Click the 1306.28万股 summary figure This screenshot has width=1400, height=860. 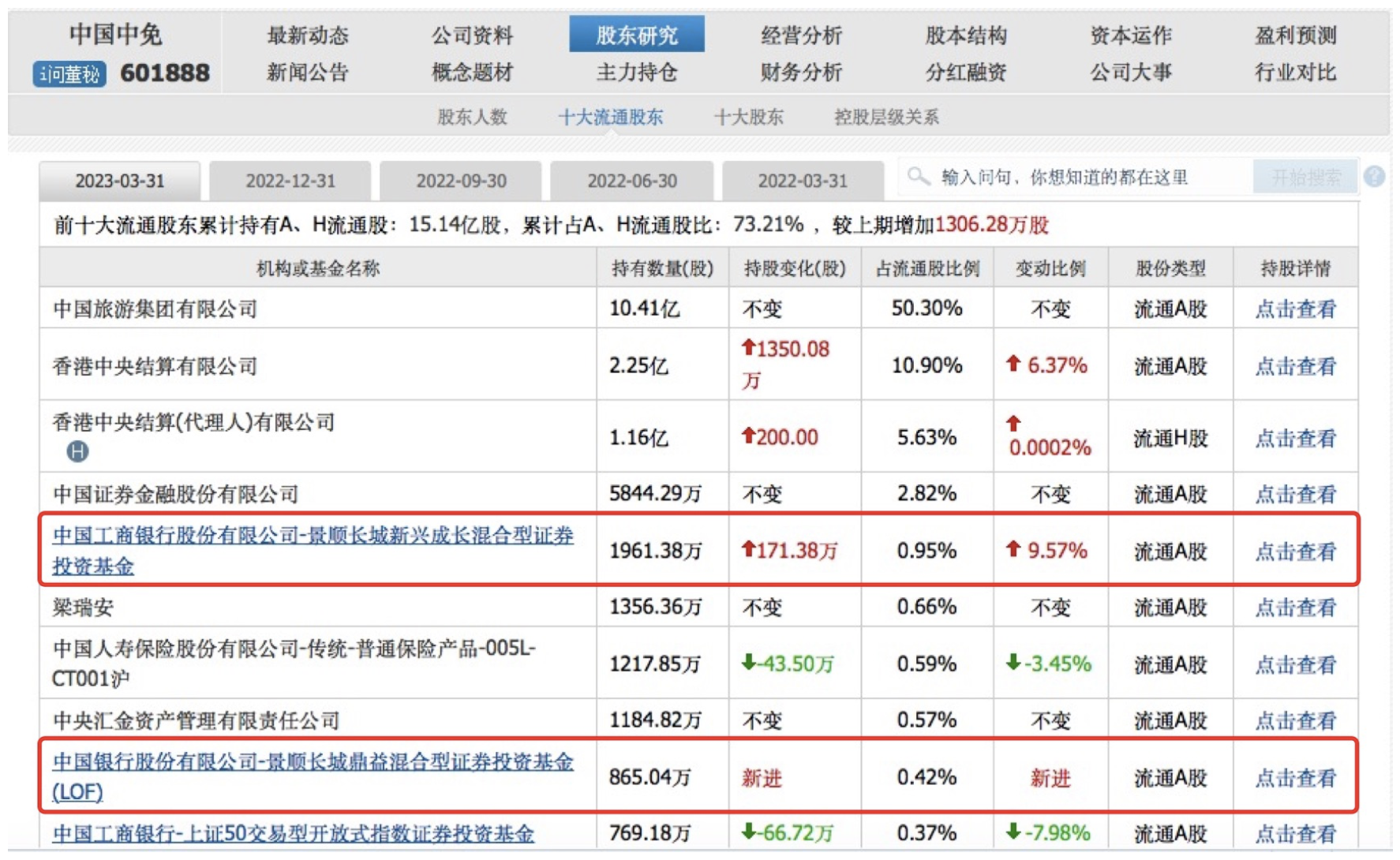pos(992,225)
